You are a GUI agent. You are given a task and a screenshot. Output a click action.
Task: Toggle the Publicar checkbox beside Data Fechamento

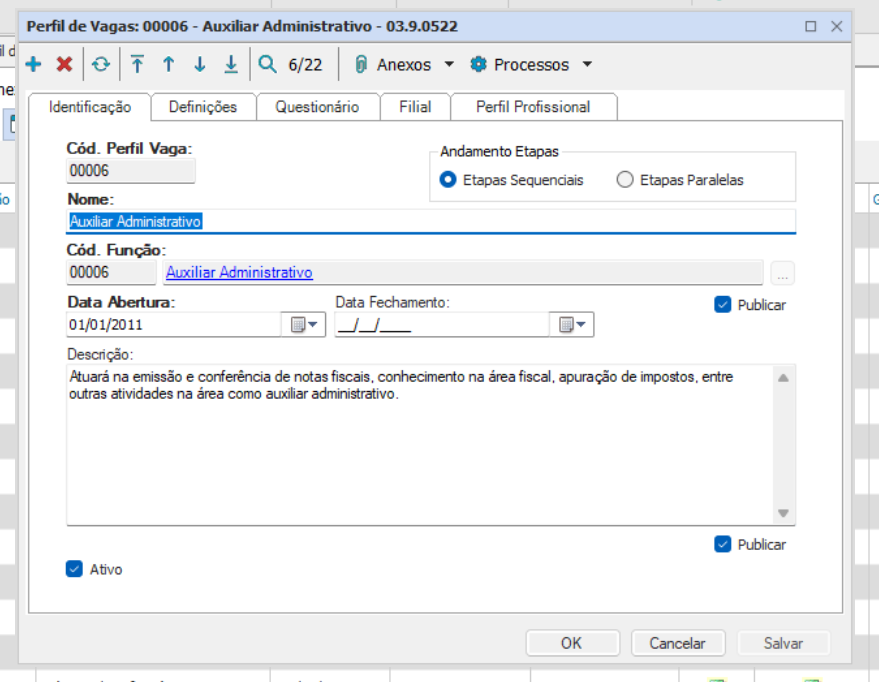click(723, 305)
